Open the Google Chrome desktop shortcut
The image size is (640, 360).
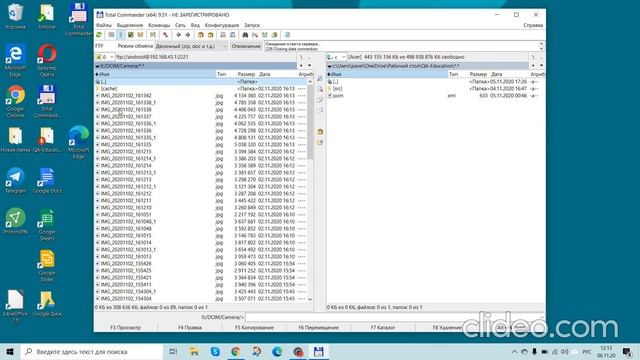pyautogui.click(x=15, y=102)
